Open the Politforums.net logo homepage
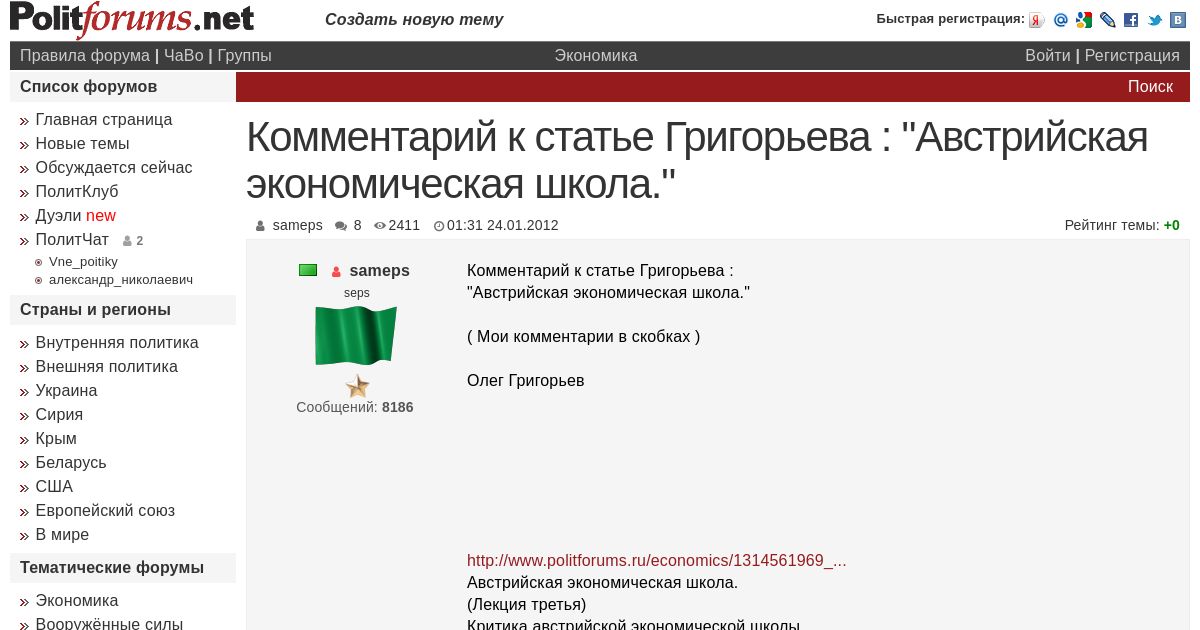Image resolution: width=1200 pixels, height=630 pixels. [132, 19]
